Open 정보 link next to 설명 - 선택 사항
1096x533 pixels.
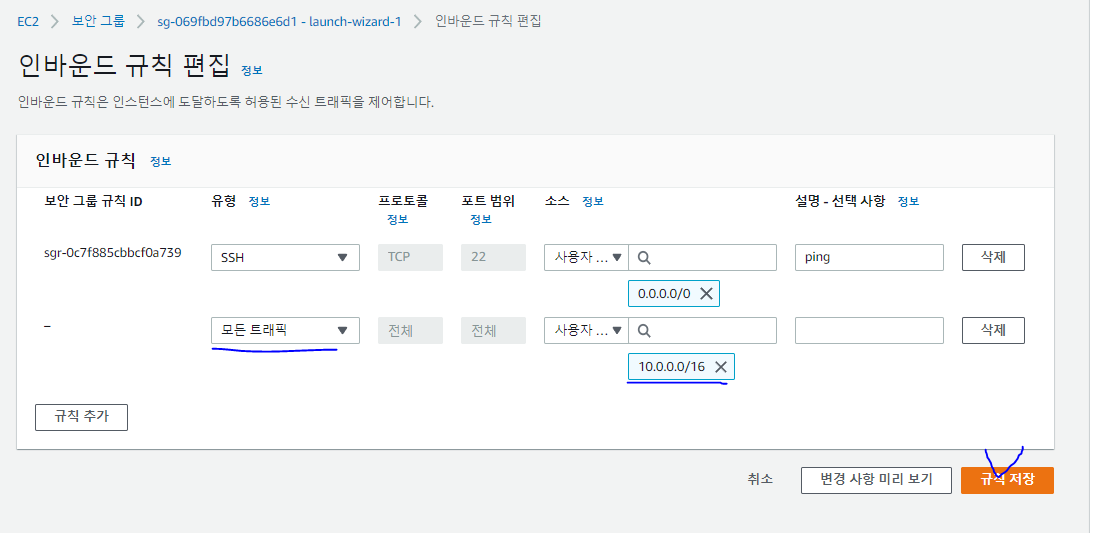[909, 201]
